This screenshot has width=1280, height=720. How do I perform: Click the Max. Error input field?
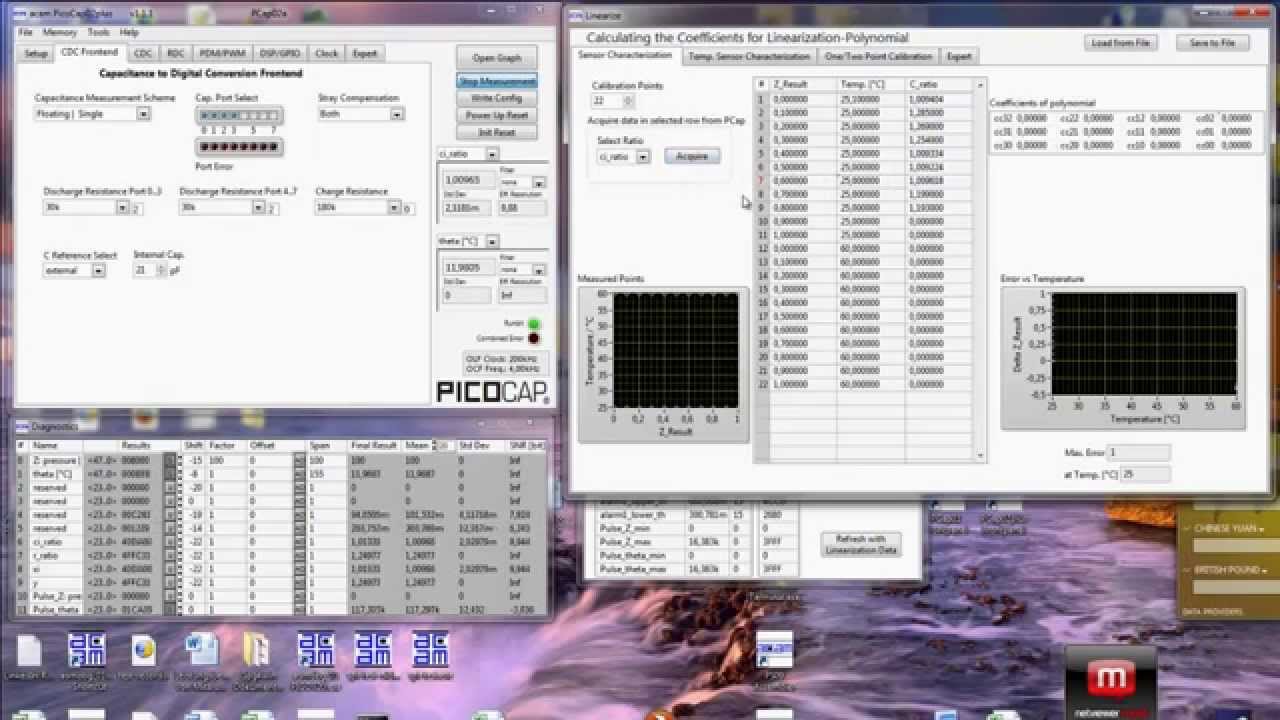1138,454
